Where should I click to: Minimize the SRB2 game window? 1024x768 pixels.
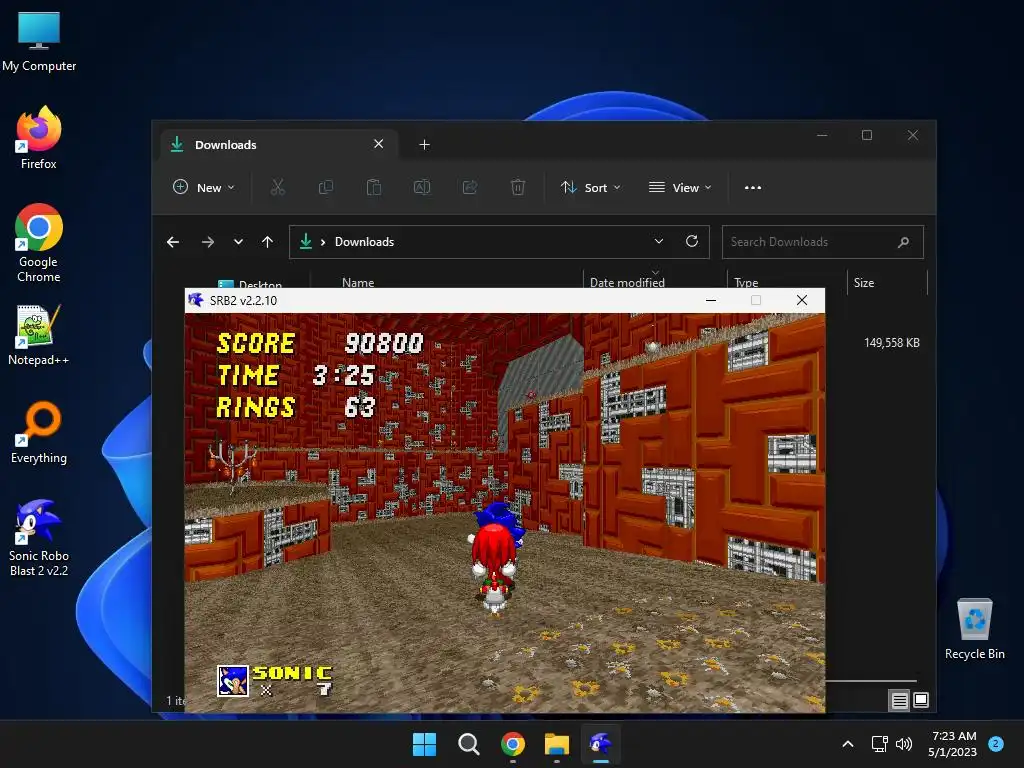(711, 300)
